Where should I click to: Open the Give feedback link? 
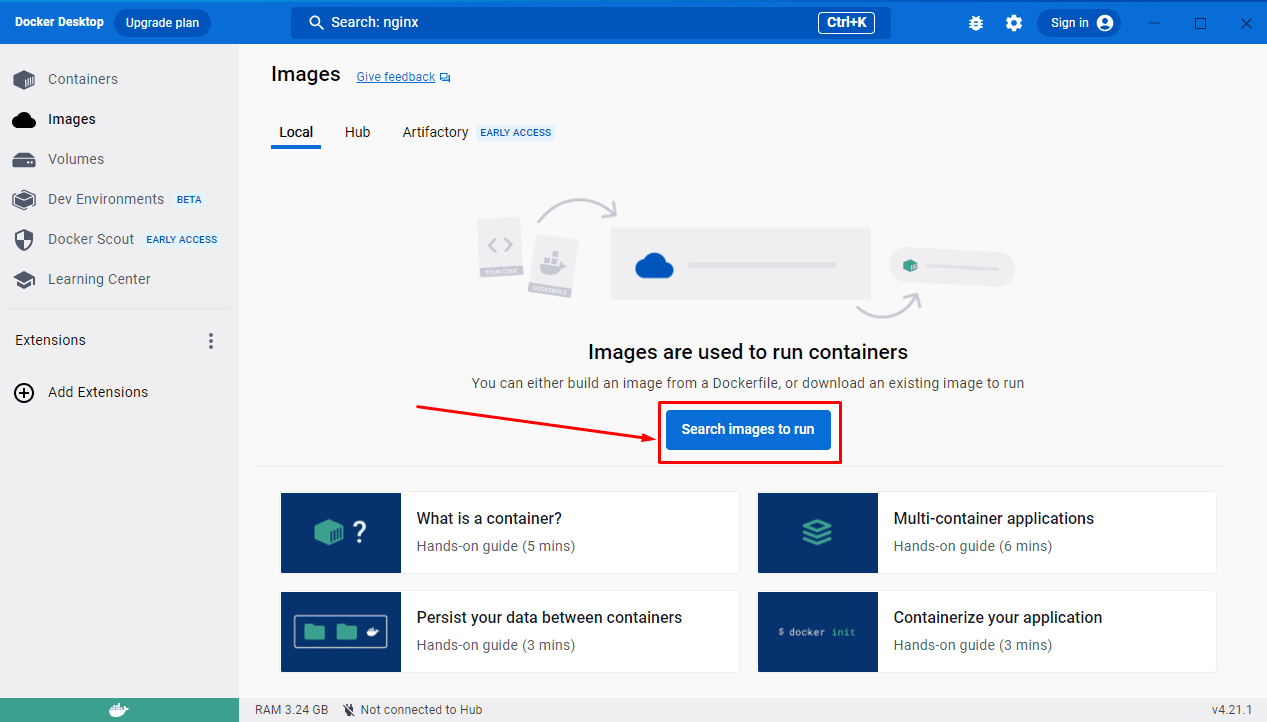click(396, 77)
